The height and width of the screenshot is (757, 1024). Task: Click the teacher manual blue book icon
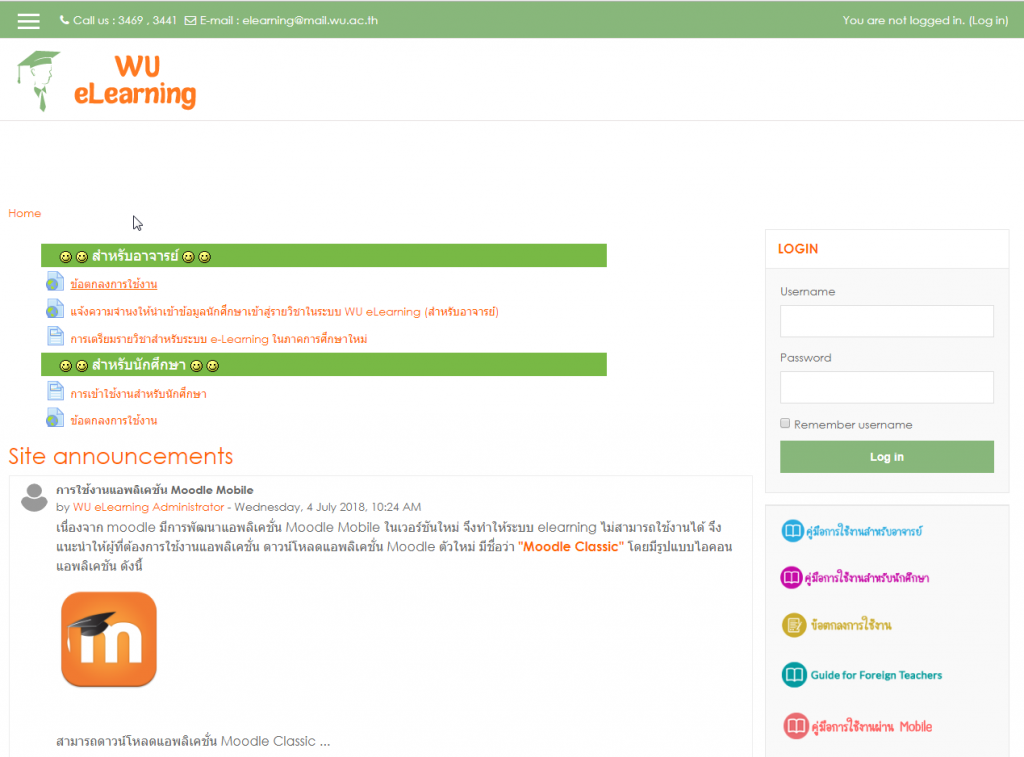(x=793, y=531)
